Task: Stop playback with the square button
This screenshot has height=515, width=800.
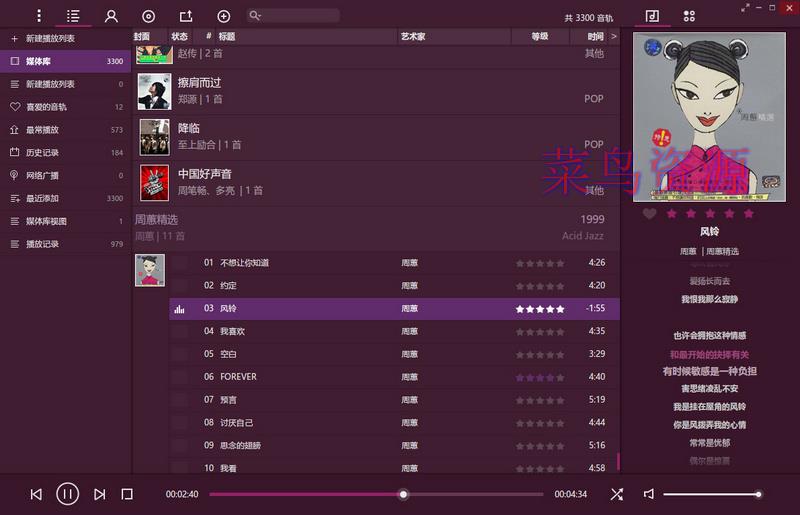Action: point(127,494)
